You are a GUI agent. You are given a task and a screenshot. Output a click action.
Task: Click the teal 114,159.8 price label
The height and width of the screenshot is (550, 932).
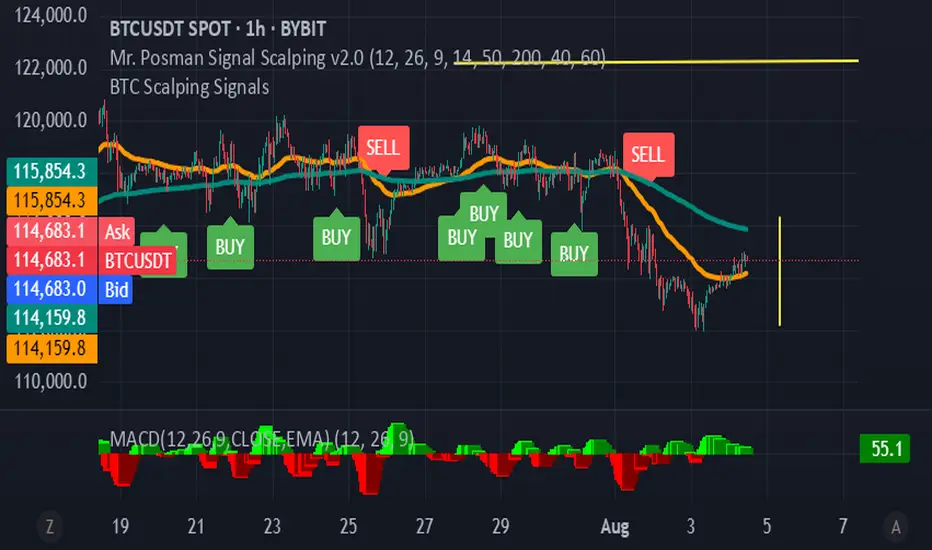pyautogui.click(x=52, y=318)
